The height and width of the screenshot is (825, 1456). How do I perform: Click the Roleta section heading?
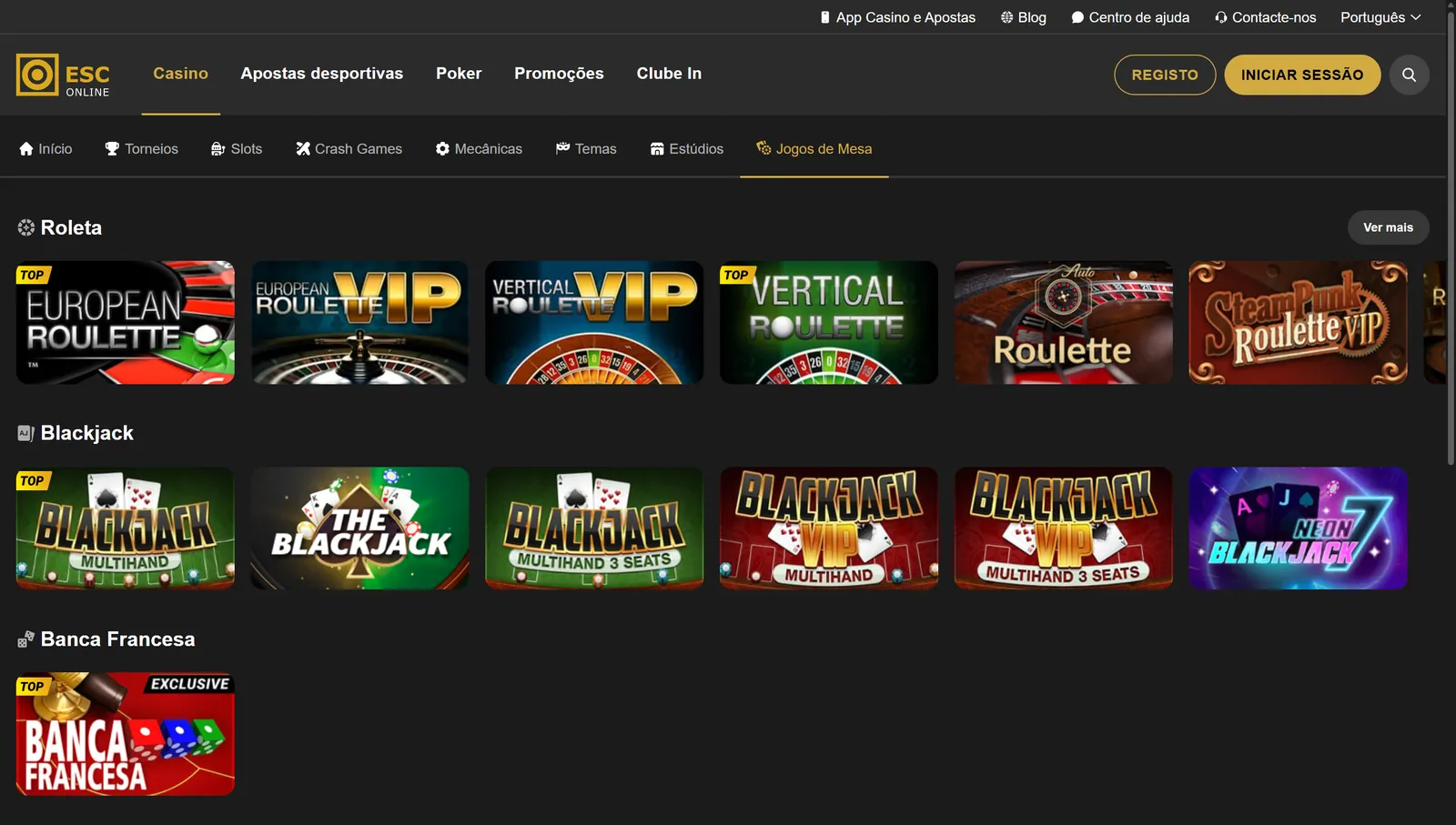tap(71, 227)
